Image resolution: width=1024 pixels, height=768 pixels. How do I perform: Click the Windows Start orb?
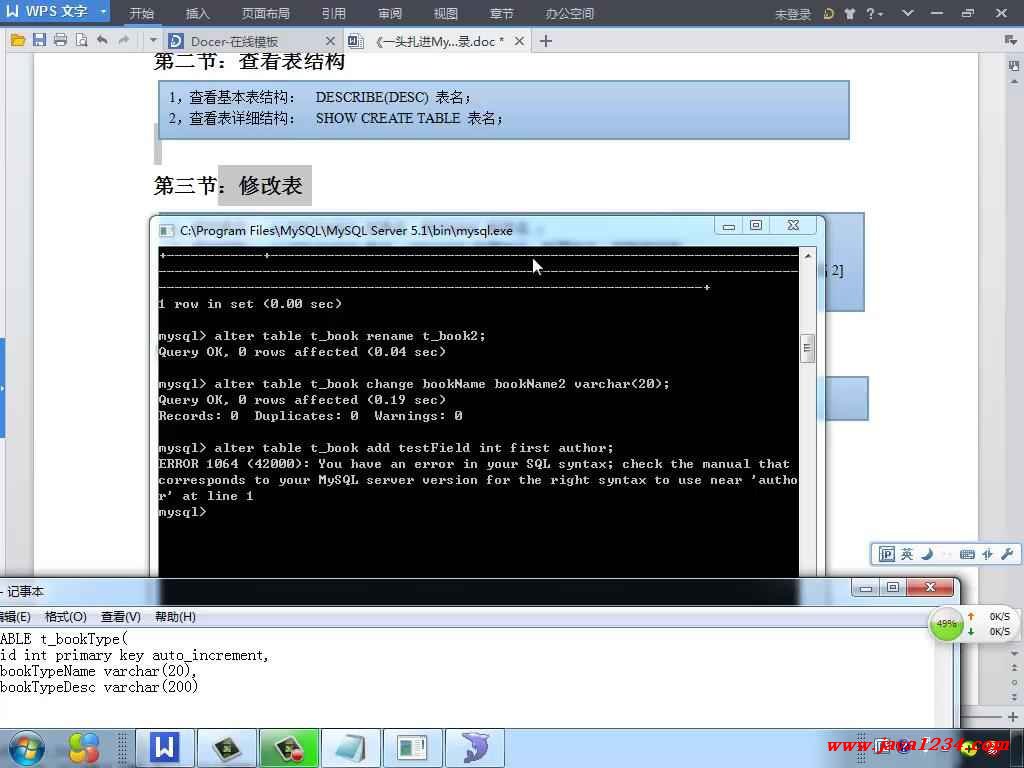click(x=26, y=748)
